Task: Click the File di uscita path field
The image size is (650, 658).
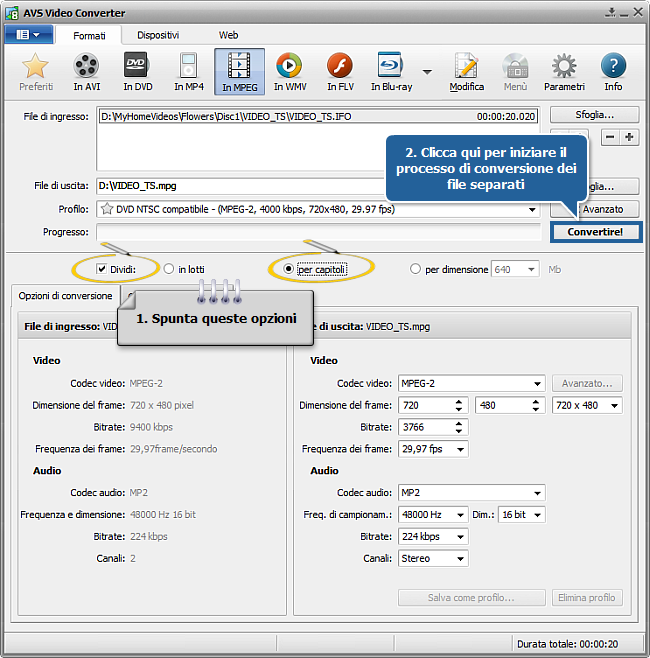Action: (x=240, y=186)
